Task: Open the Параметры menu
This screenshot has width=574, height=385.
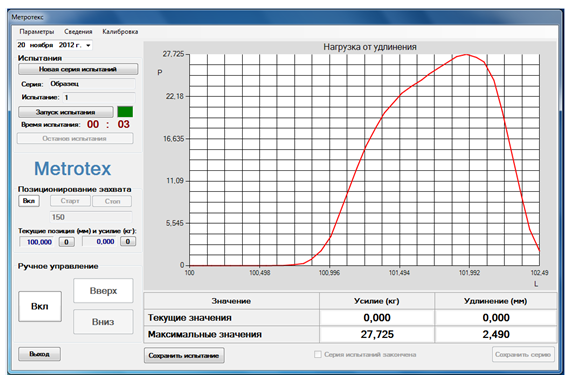Action: (x=37, y=31)
